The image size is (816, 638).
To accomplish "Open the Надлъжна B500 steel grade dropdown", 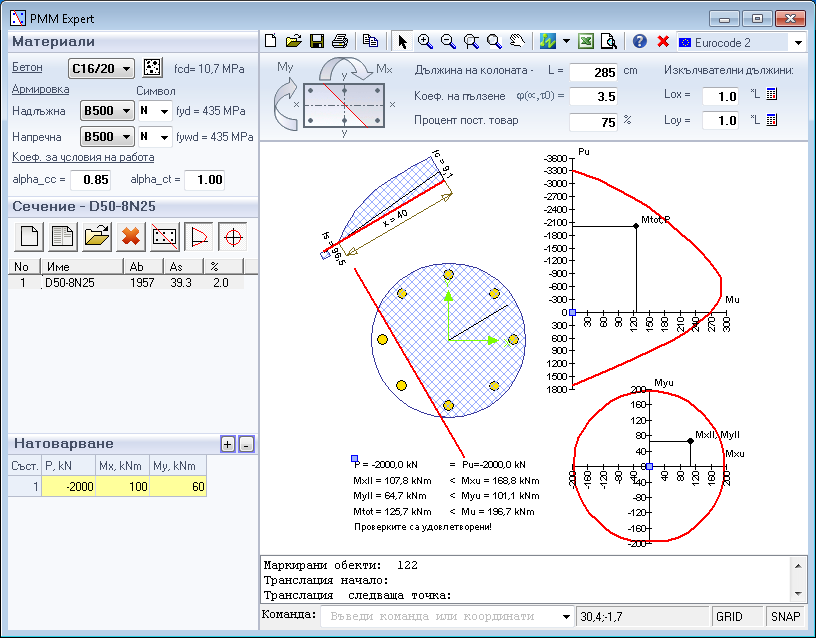I will pos(107,110).
